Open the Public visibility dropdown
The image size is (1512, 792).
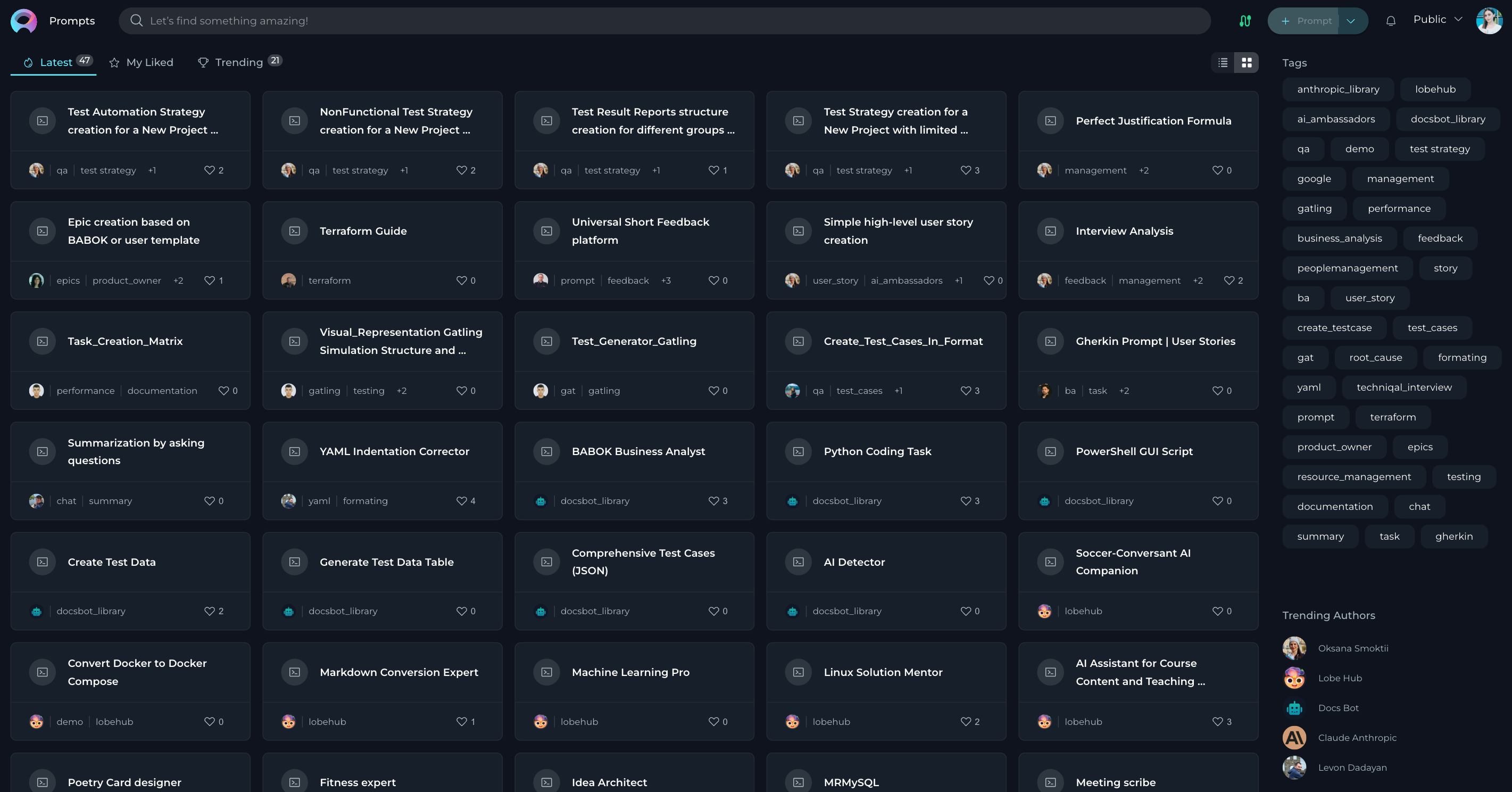pyautogui.click(x=1438, y=19)
